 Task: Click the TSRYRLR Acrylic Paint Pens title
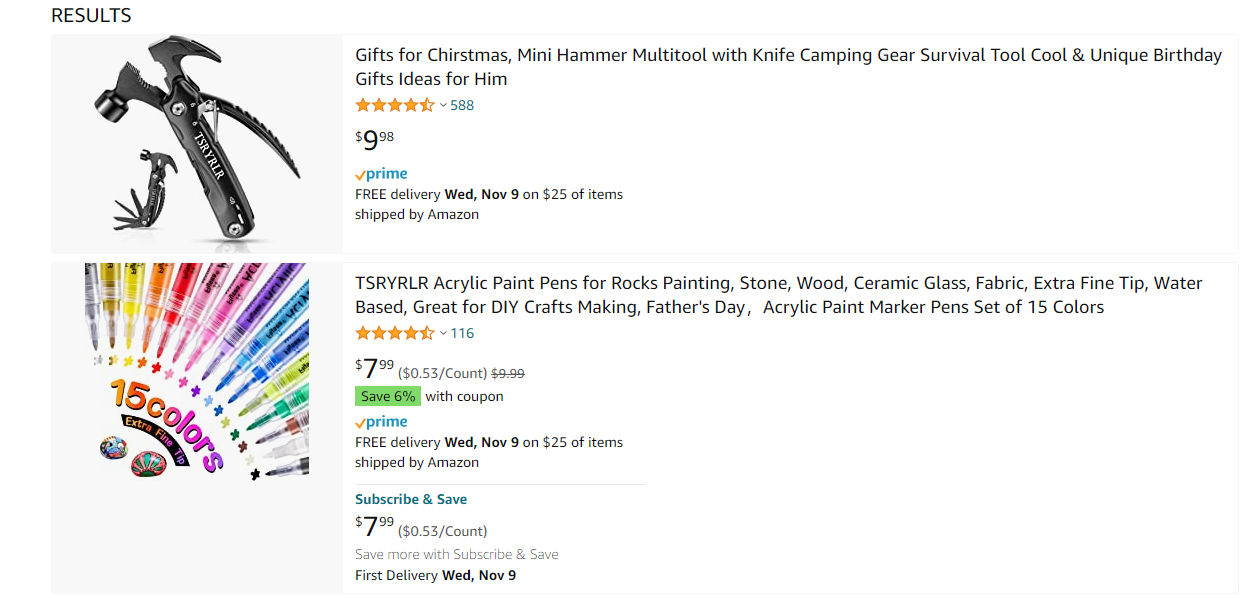(x=779, y=295)
